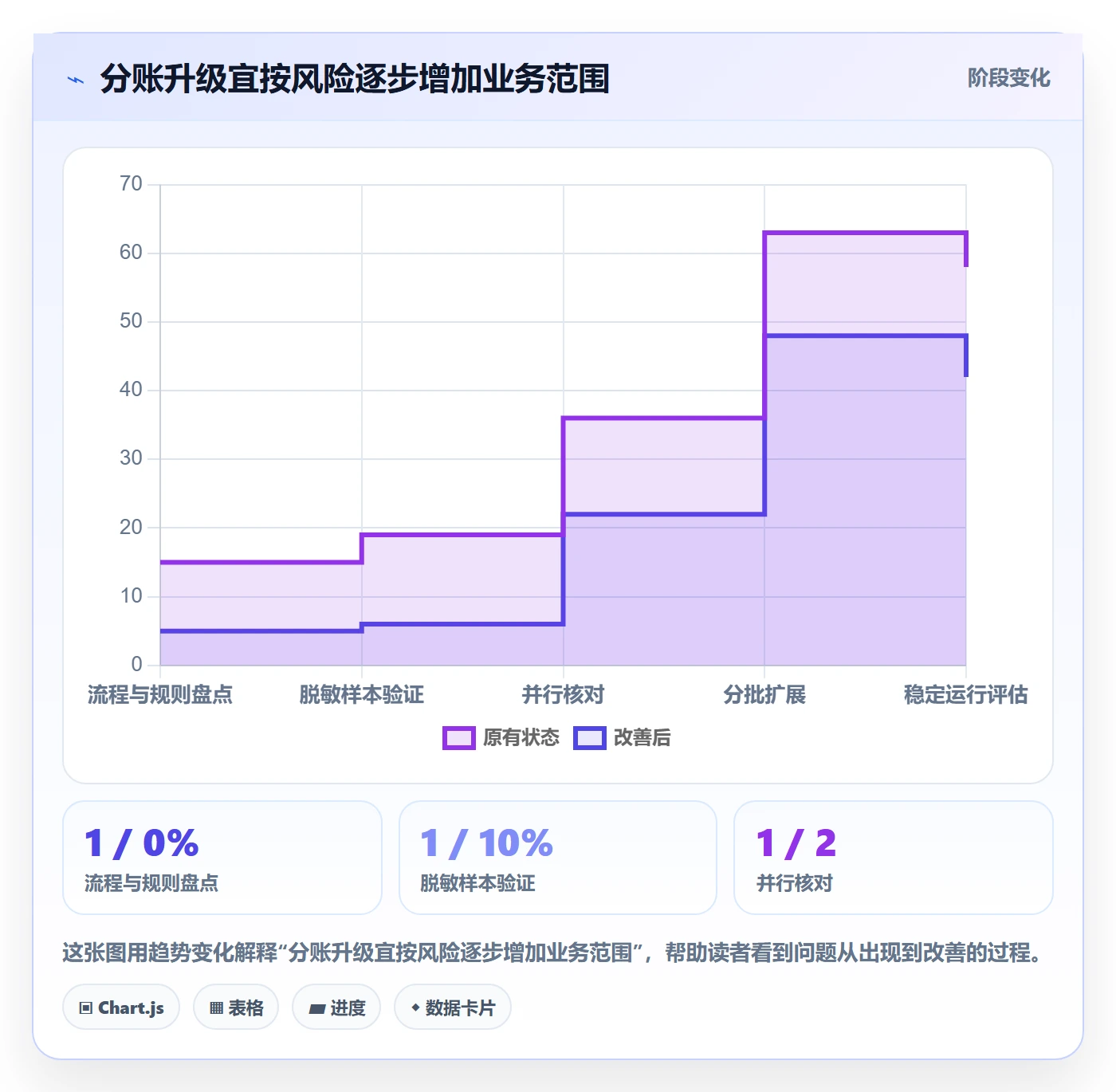The image size is (1116, 1092).
Task: Click the 20 y-axis tick value
Action: click(131, 528)
